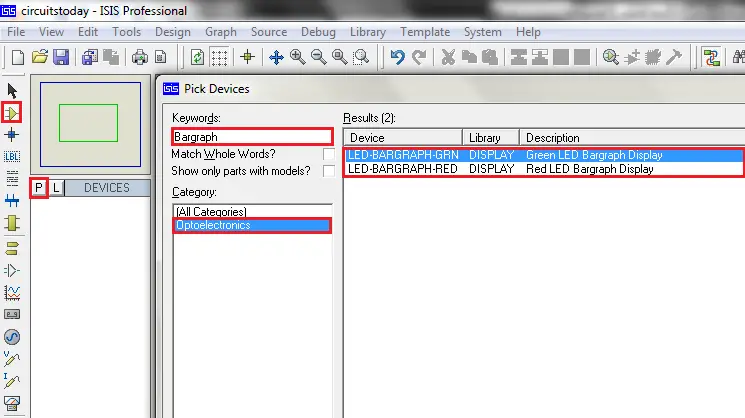The height and width of the screenshot is (418, 745).
Task: Click the Keywords field containing Bargraph
Action: [252, 137]
